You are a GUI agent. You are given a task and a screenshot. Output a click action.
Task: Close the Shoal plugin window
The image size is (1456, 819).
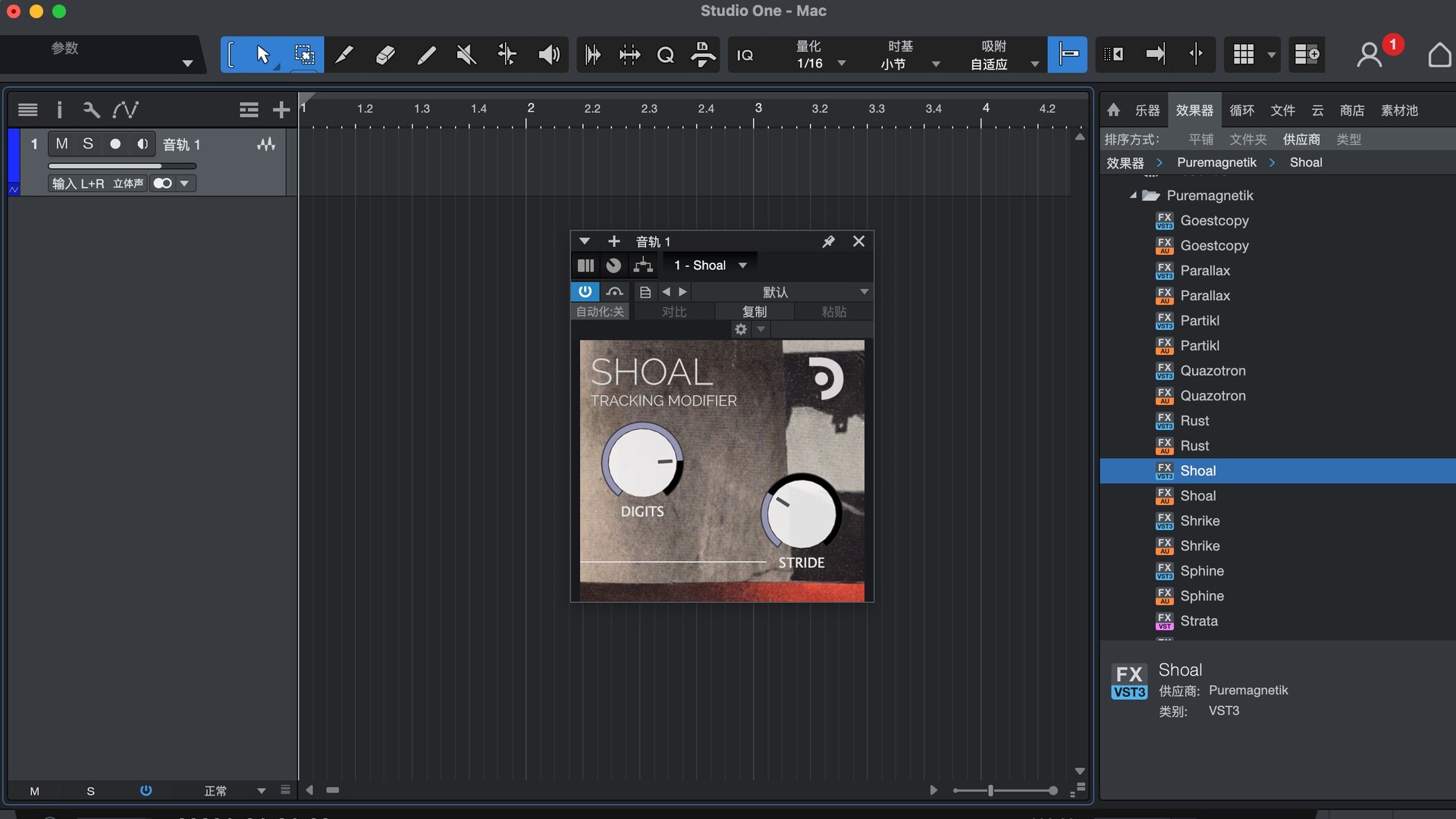coord(858,241)
